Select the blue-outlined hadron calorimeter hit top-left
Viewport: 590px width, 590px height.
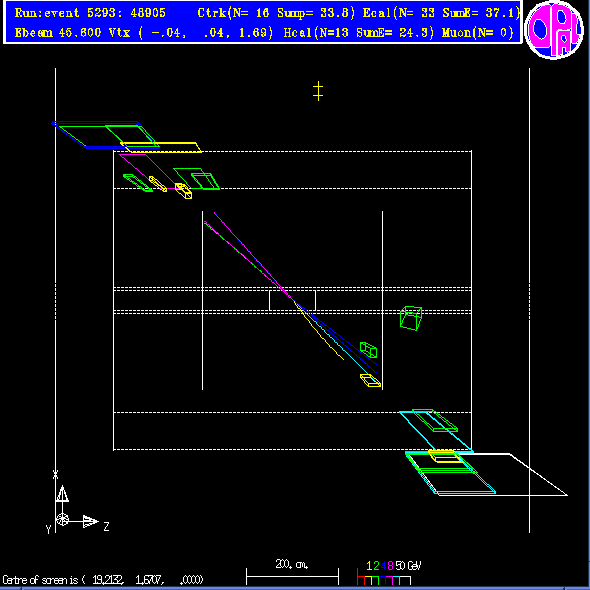(105, 135)
